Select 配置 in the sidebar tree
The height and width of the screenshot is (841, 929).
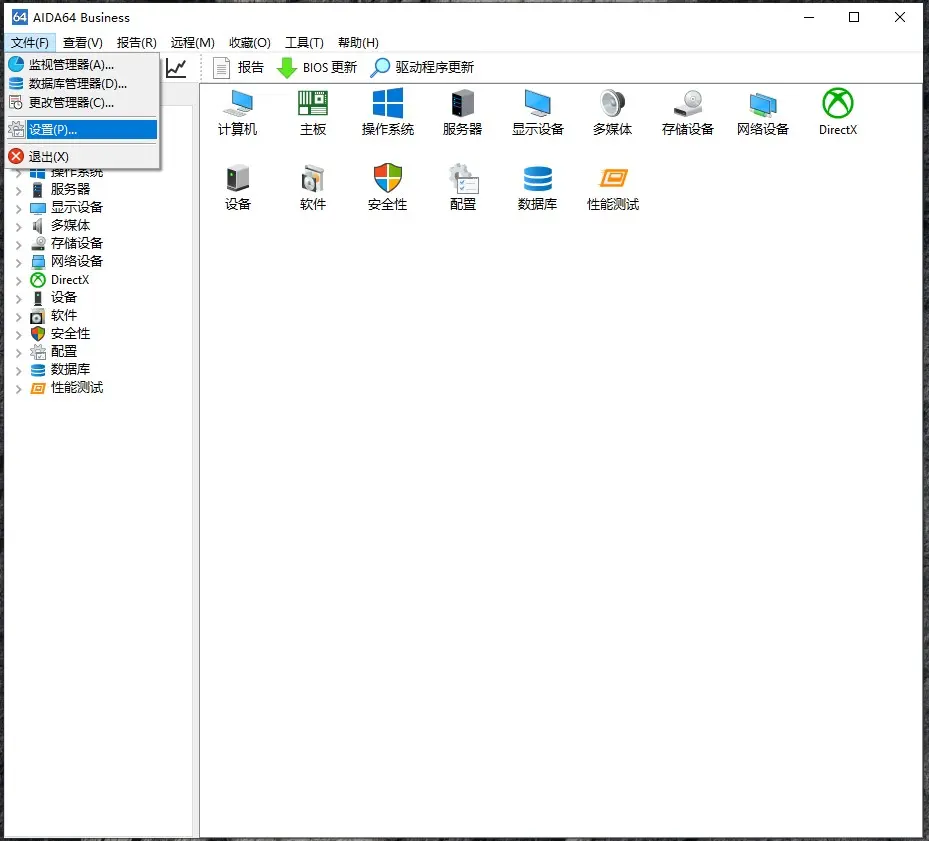click(64, 351)
